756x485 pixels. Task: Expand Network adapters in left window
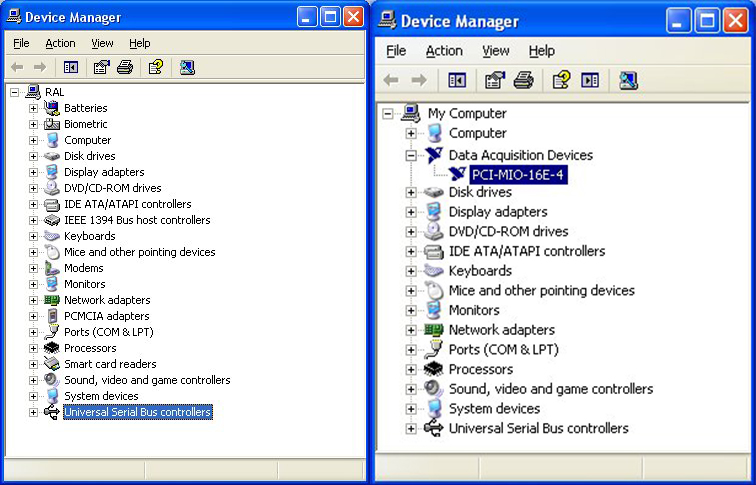point(33,300)
